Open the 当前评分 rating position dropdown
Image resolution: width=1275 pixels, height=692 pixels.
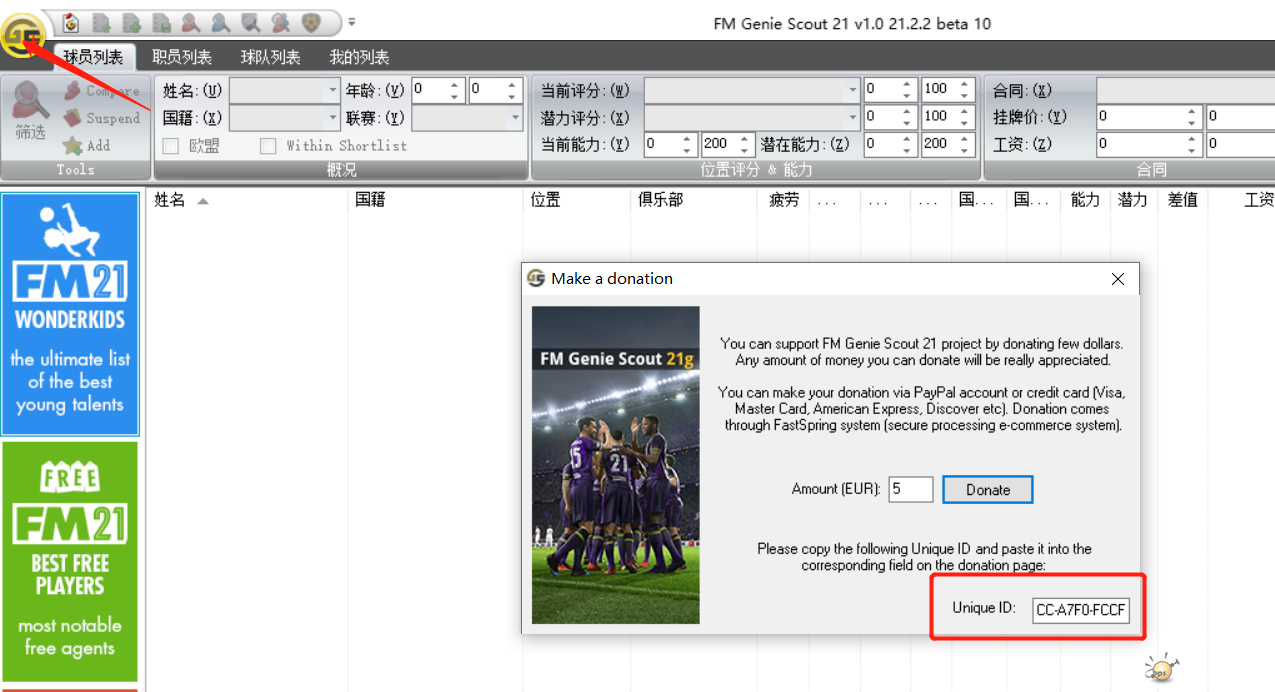(752, 89)
